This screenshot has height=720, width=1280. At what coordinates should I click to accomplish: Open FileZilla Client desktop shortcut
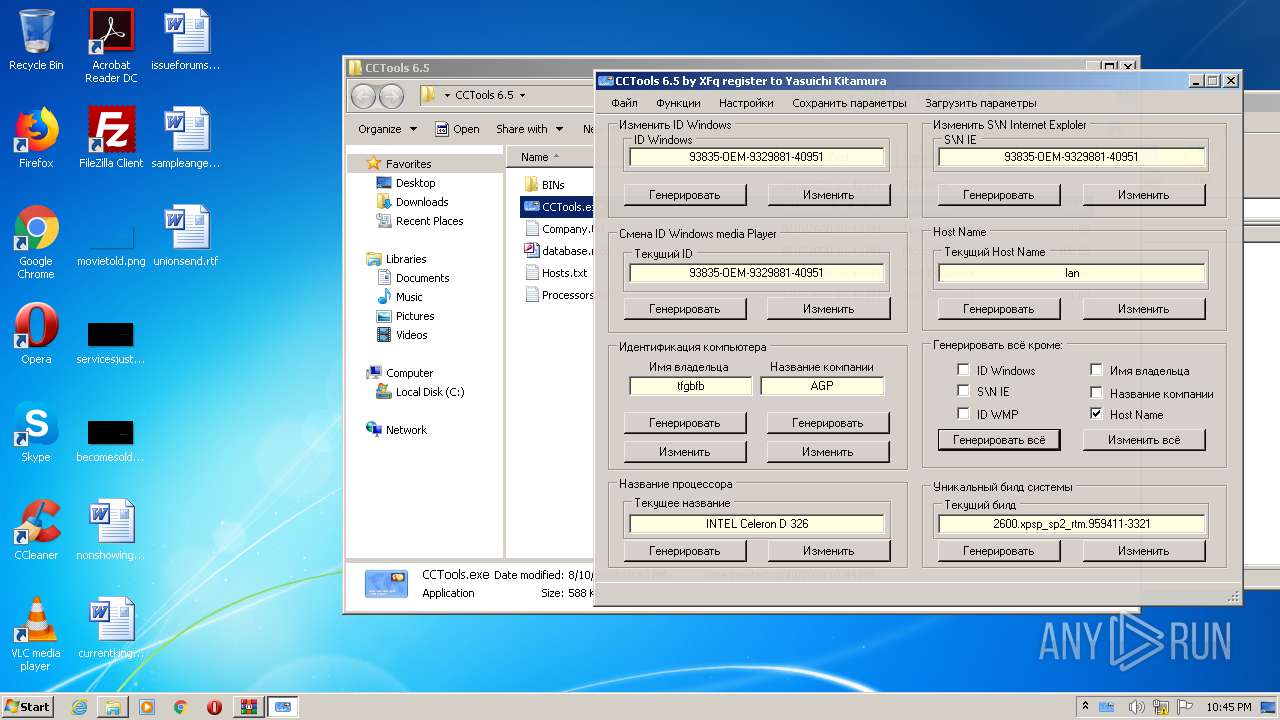pos(111,138)
